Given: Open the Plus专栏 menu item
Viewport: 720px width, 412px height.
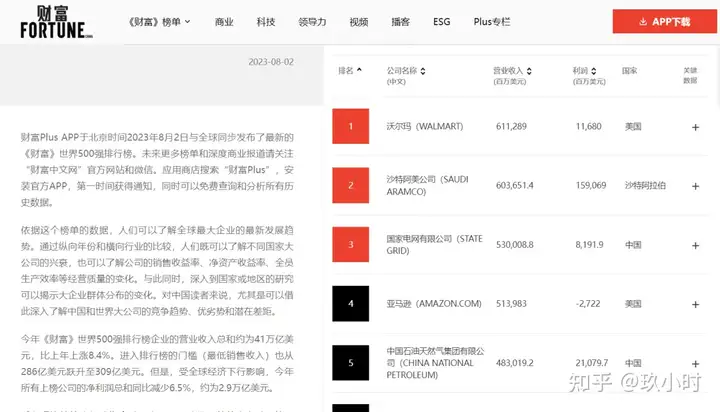Looking at the screenshot, I should click(492, 22).
